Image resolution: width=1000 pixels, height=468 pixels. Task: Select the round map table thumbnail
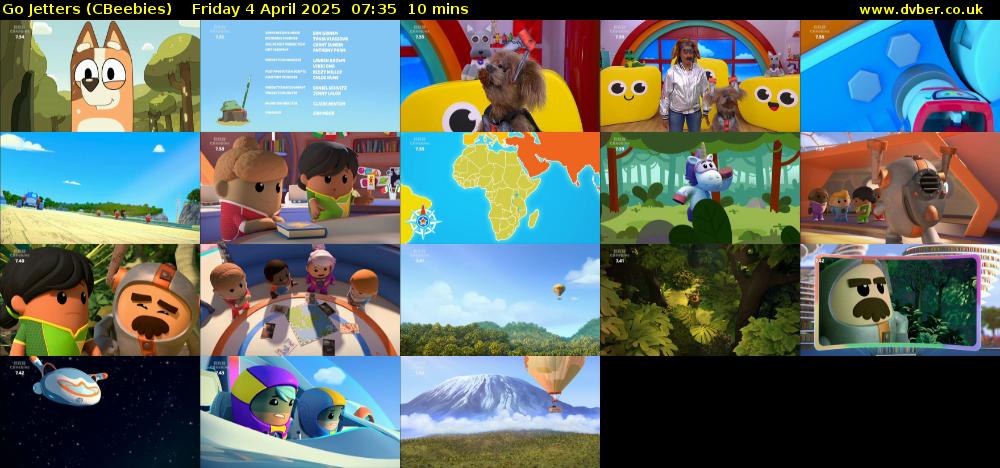click(300, 300)
